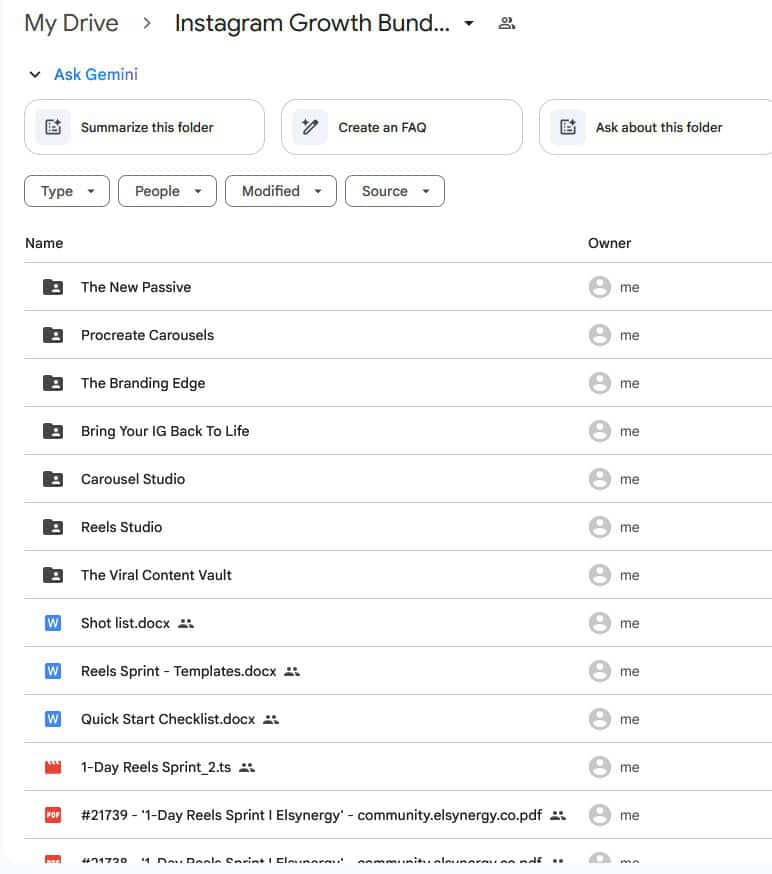
Task: Select The Viral Content Vault folder
Action: coord(156,575)
